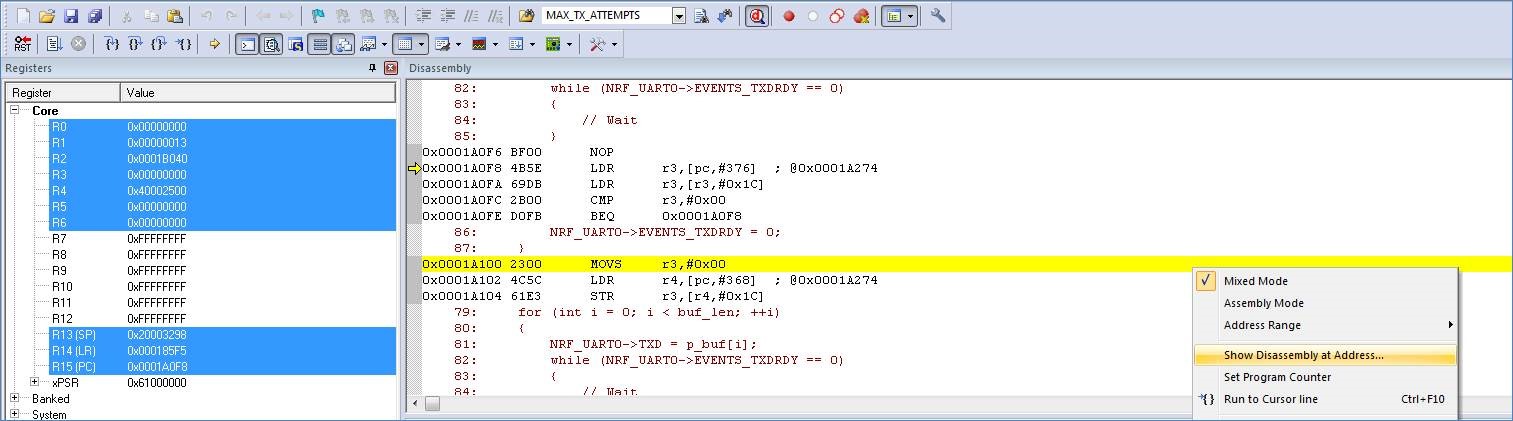This screenshot has width=1513, height=421.
Task: Show Next Statement yellow arrow
Action: pos(214,44)
